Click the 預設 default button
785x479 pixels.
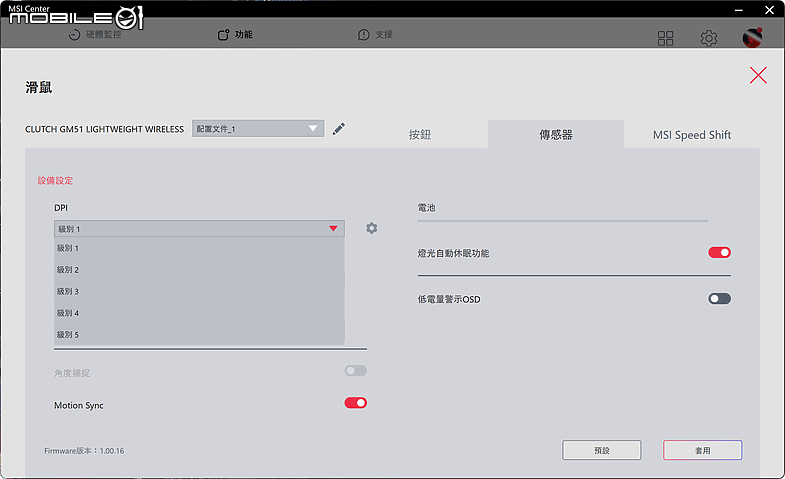coord(602,450)
